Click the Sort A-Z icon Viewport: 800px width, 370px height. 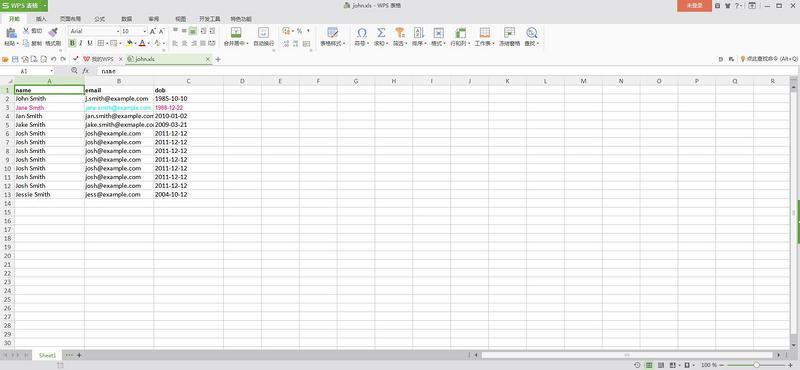coord(418,33)
